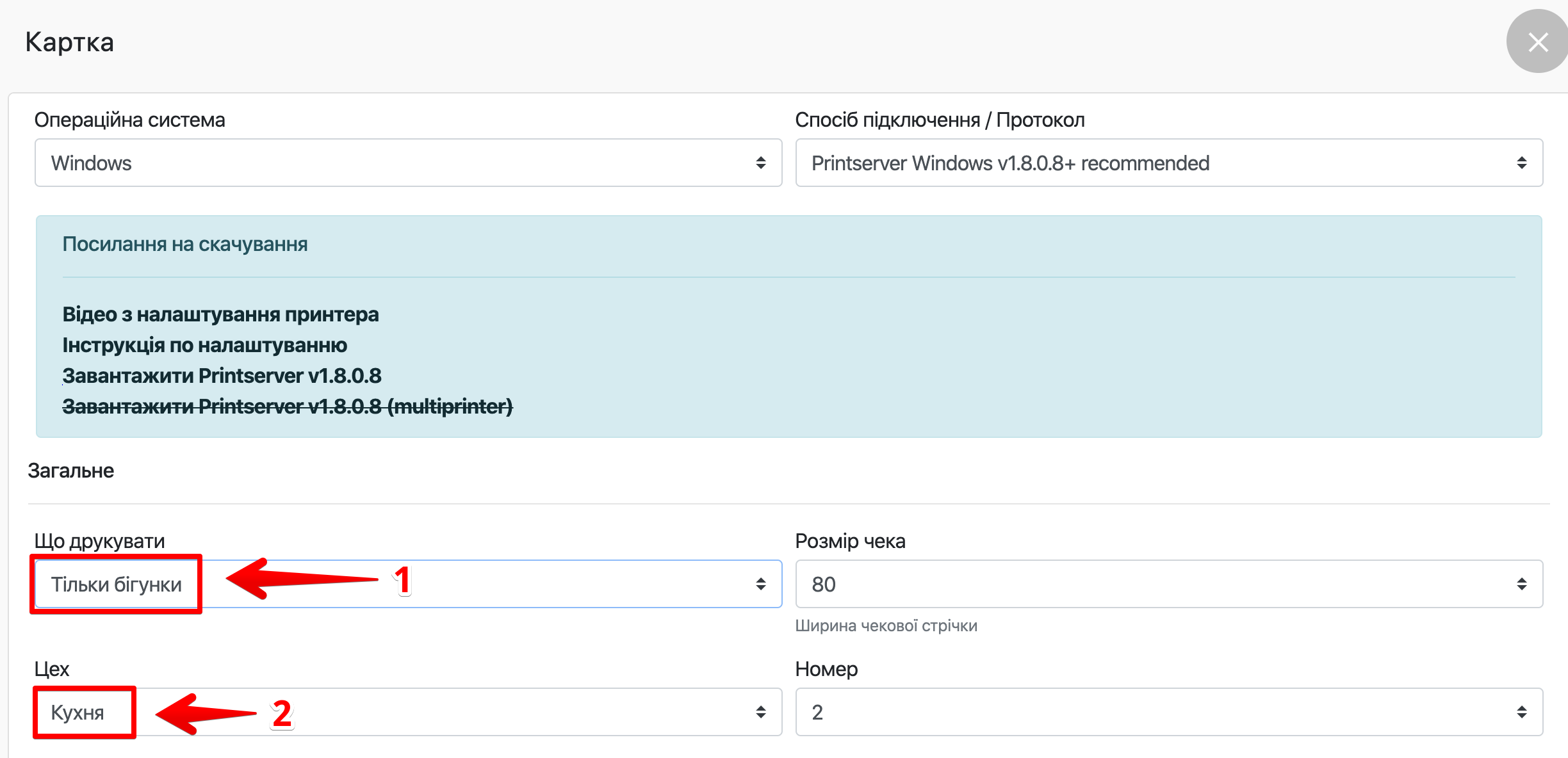
Task: Click the Розмір чека field label
Action: click(849, 541)
